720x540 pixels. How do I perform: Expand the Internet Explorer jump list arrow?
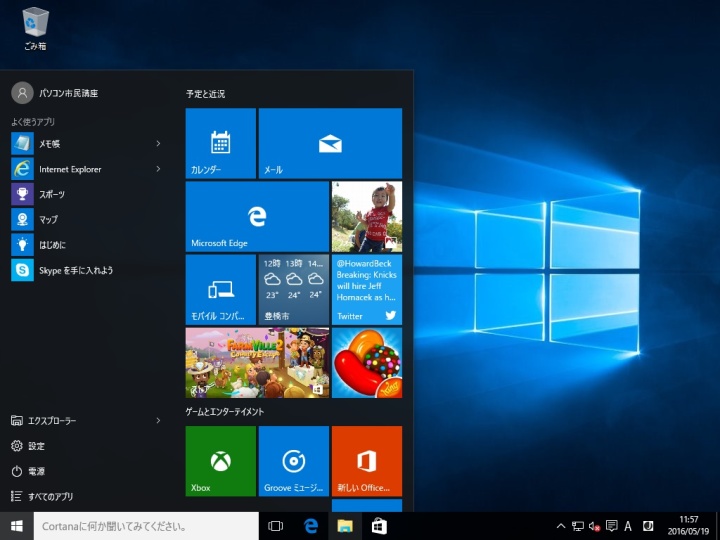click(x=158, y=169)
